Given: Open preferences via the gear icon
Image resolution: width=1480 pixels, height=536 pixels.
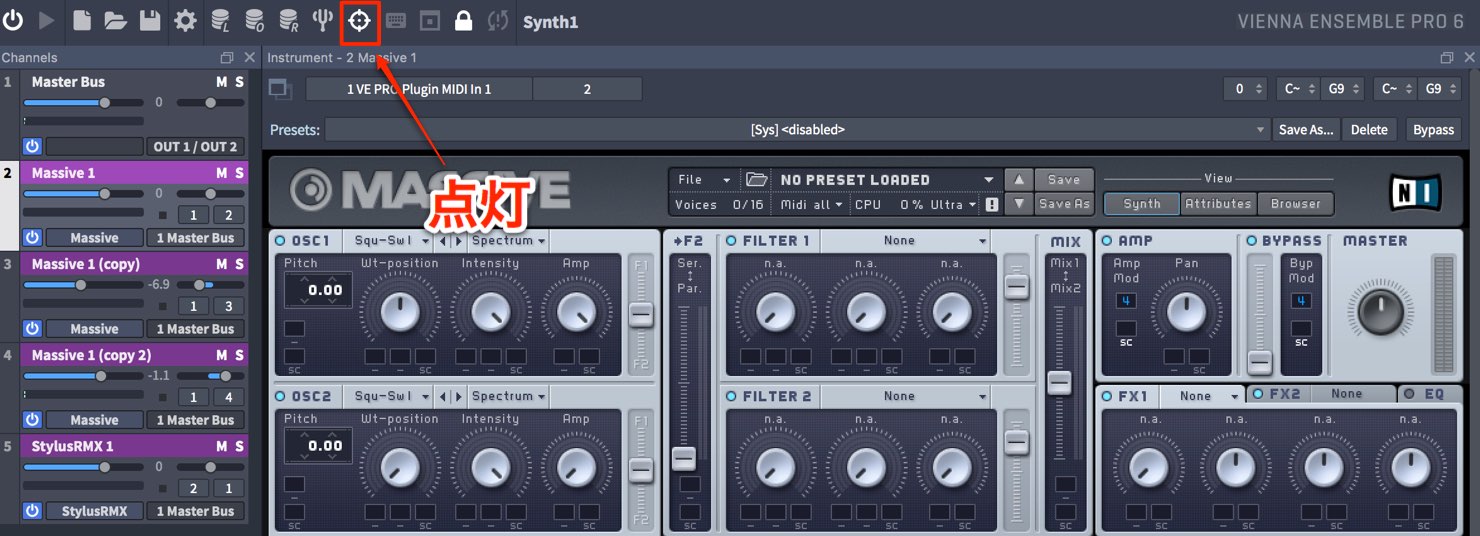Looking at the screenshot, I should (x=185, y=20).
